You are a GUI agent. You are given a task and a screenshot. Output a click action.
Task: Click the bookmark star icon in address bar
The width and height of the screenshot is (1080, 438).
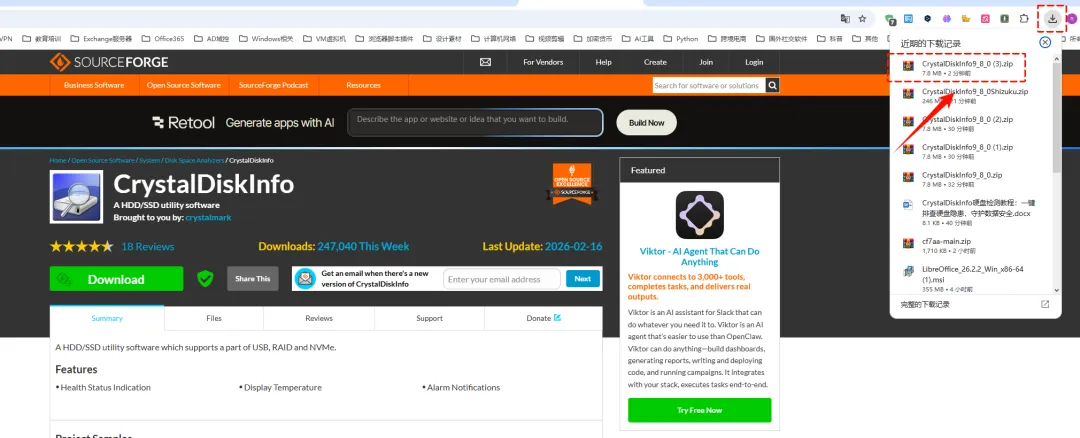coord(862,19)
